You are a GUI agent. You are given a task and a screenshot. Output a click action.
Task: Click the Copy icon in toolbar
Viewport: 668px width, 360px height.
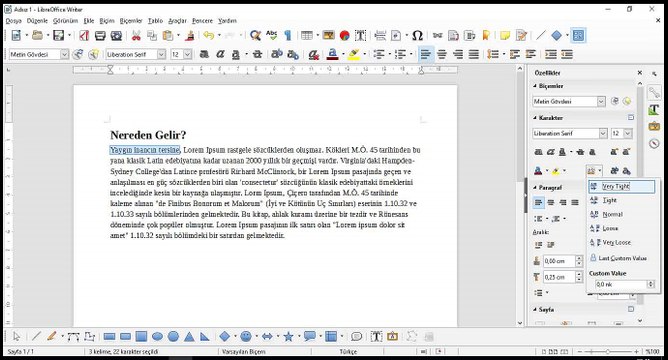point(152,35)
